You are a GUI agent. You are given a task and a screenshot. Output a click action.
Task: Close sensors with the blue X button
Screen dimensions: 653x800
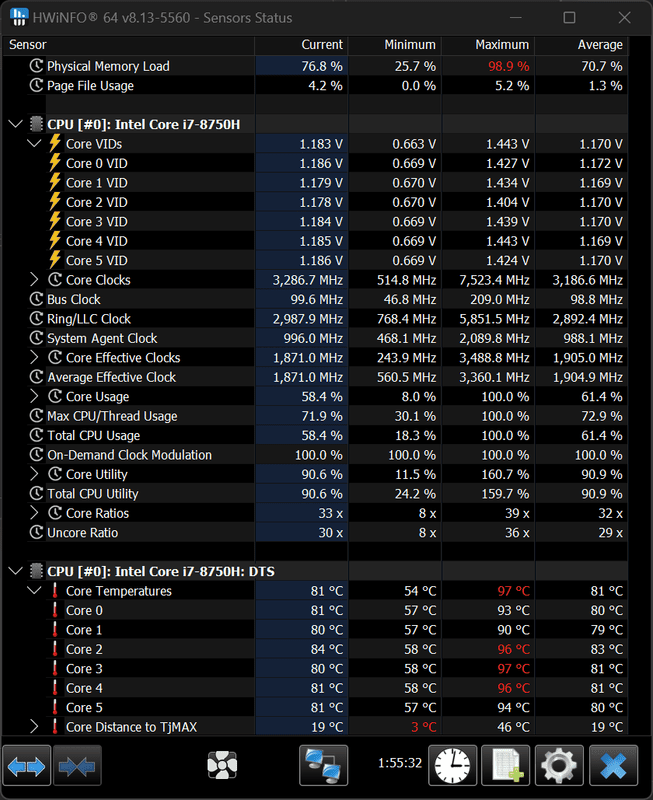coord(613,765)
